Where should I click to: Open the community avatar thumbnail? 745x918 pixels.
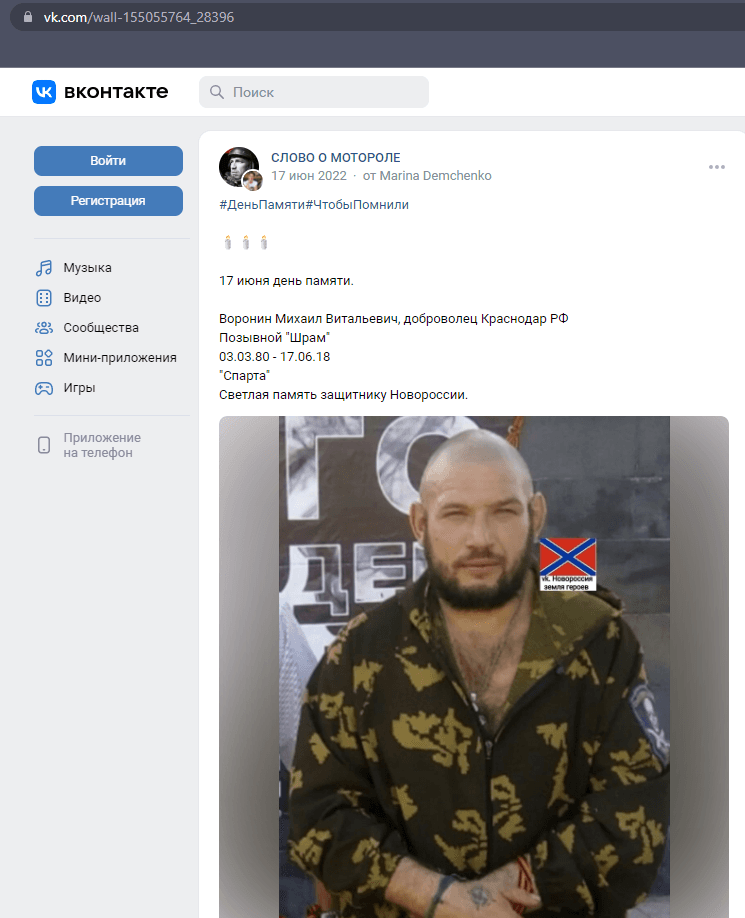click(239, 167)
